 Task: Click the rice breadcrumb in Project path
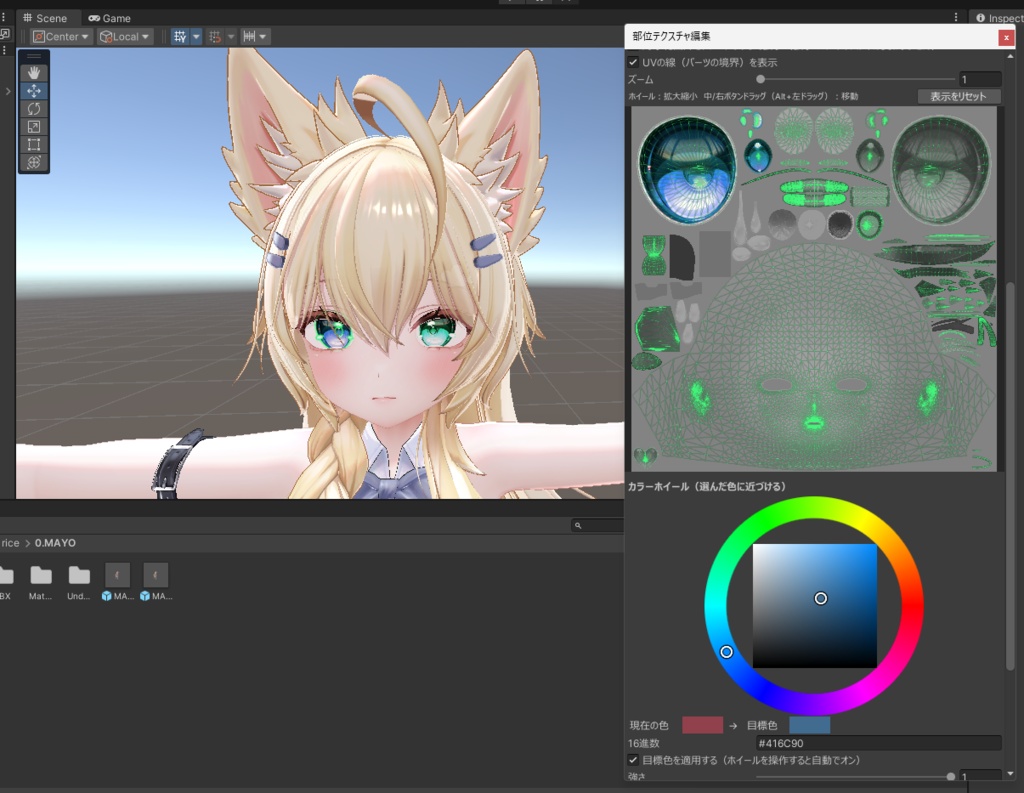[10, 543]
